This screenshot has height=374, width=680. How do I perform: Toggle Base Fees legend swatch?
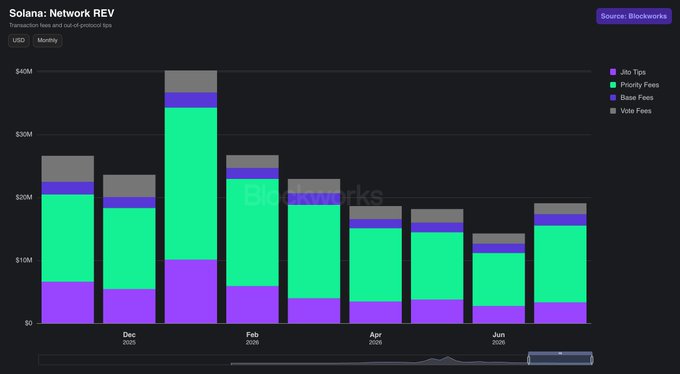tap(613, 98)
